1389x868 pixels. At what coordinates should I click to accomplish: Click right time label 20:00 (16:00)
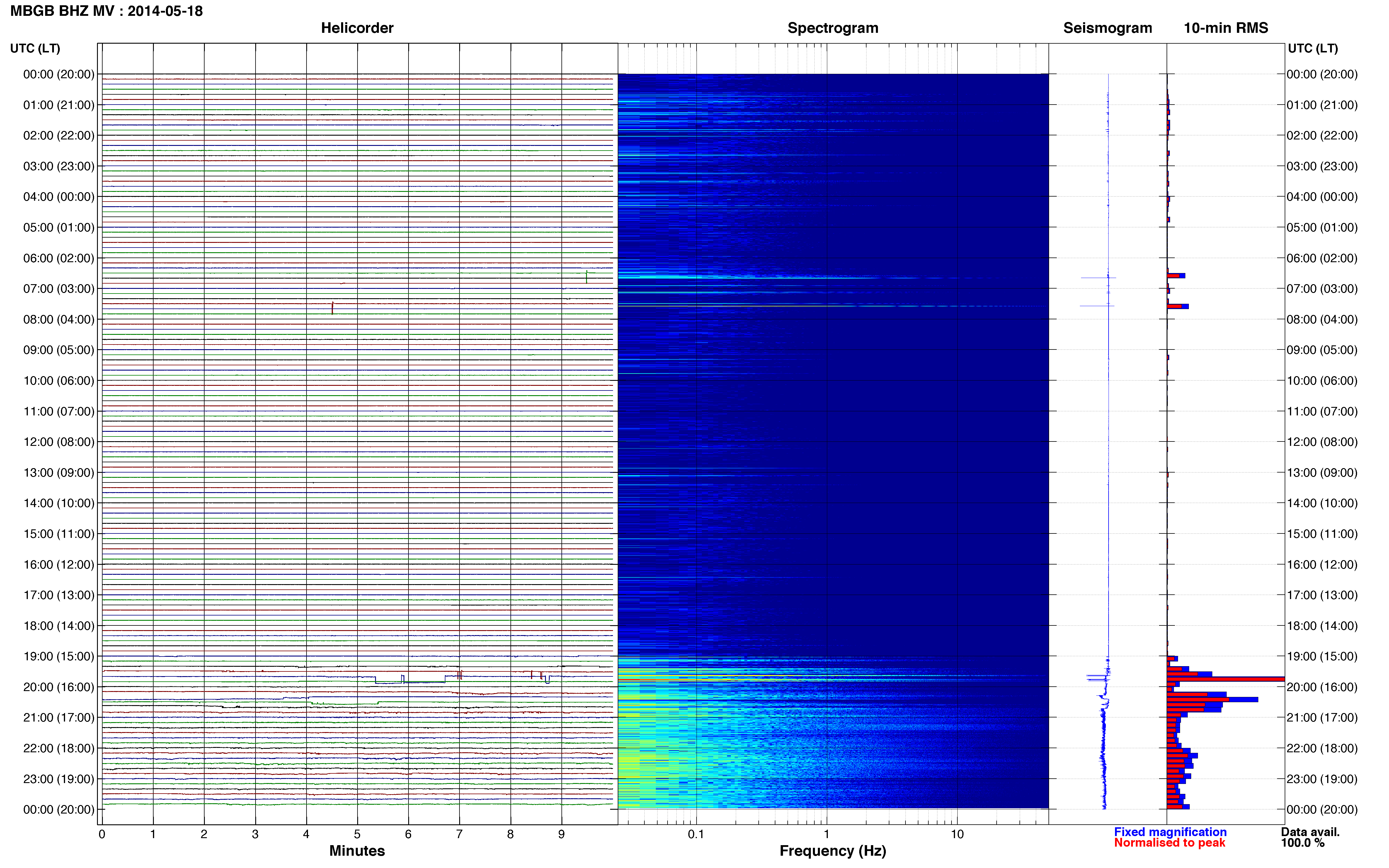click(1322, 687)
